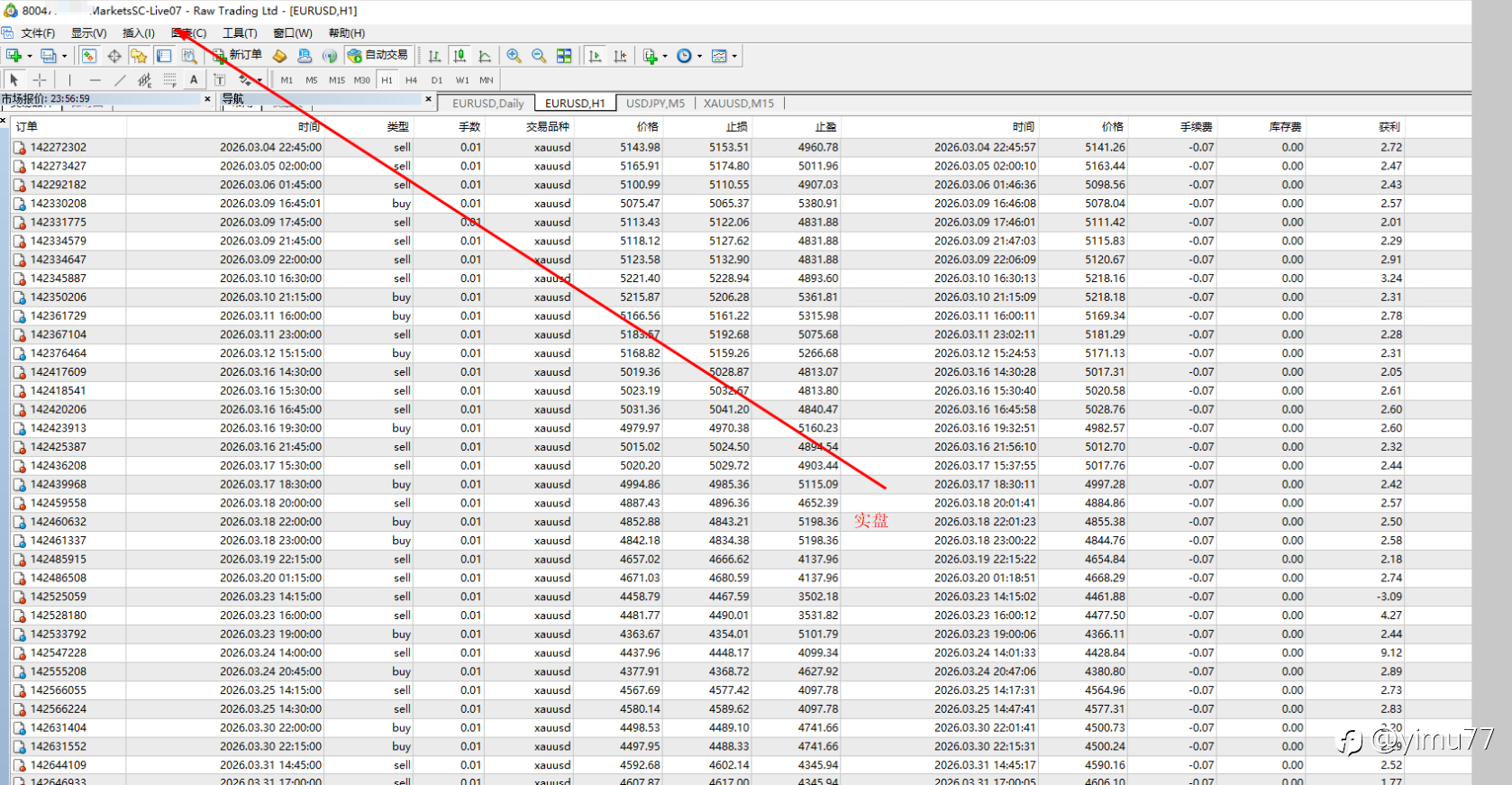Zoom out of the chart
Image resolution: width=1512 pixels, height=785 pixels.
coord(539,56)
